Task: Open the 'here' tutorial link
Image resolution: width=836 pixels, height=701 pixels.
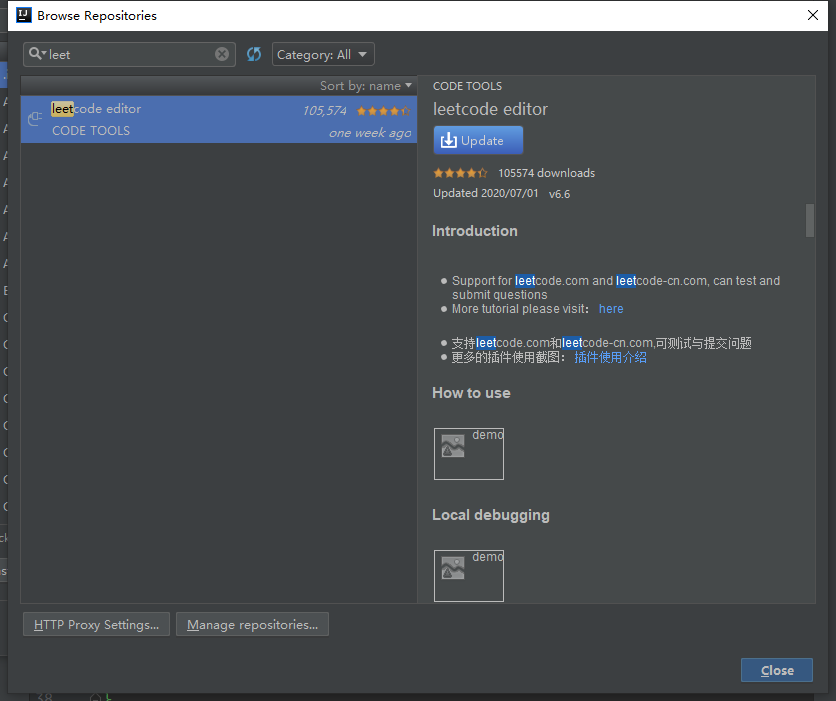Action: (x=611, y=309)
